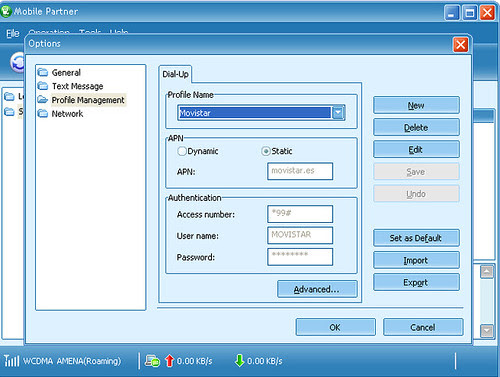Click the Password field

click(x=300, y=257)
